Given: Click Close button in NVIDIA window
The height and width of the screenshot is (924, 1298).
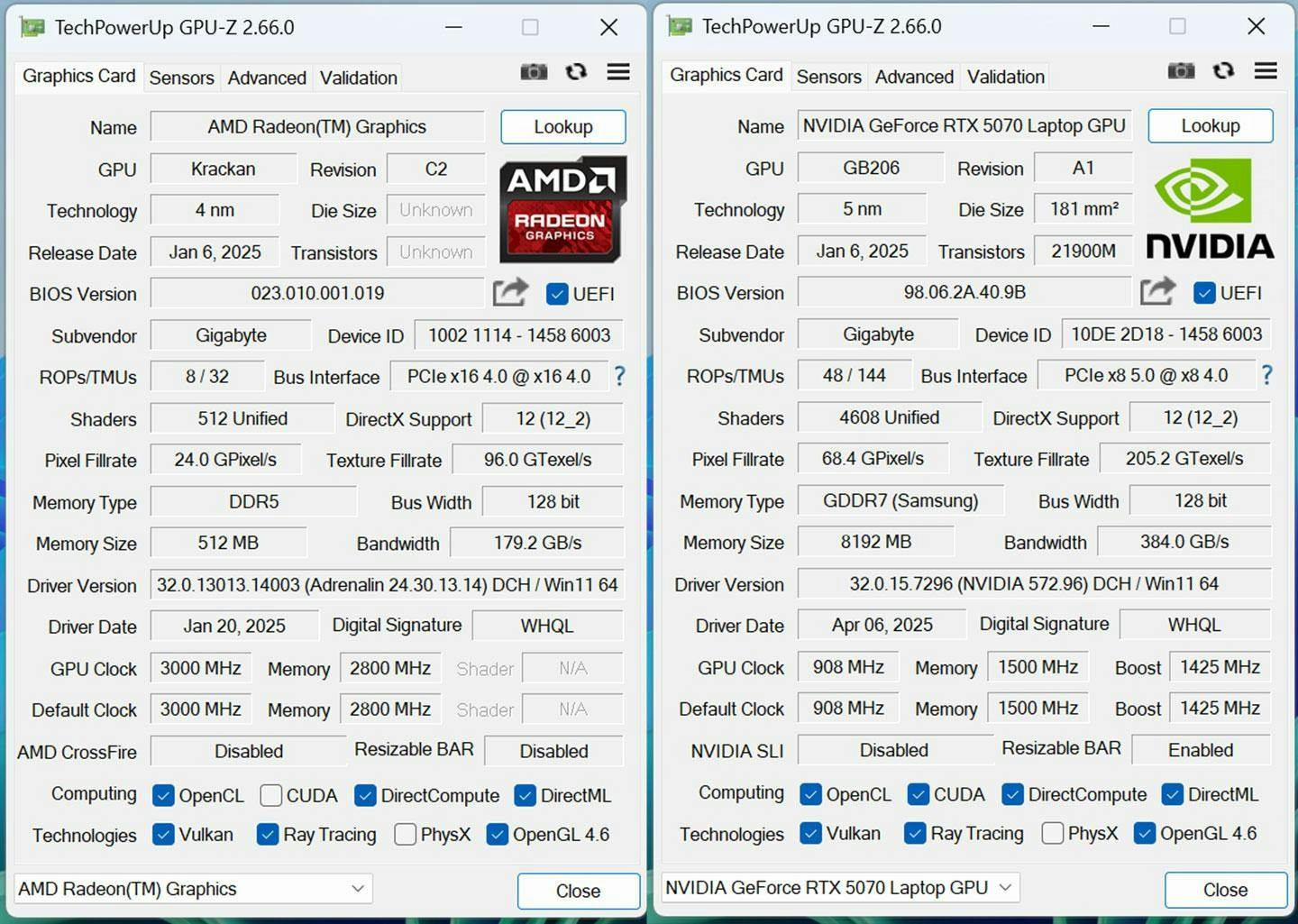Looking at the screenshot, I should click(x=1225, y=890).
